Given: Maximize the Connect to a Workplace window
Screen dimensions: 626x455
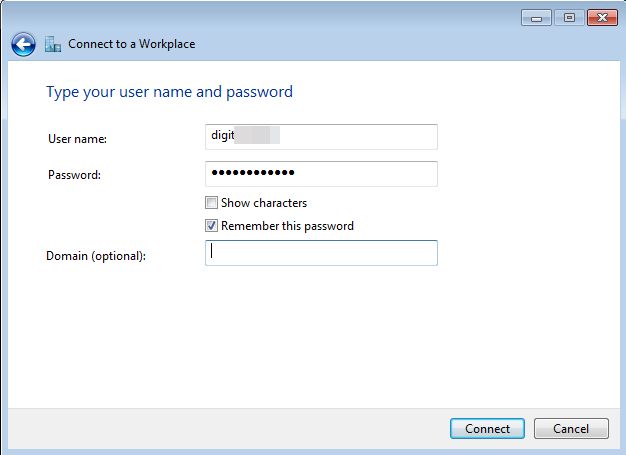Looking at the screenshot, I should point(569,18).
